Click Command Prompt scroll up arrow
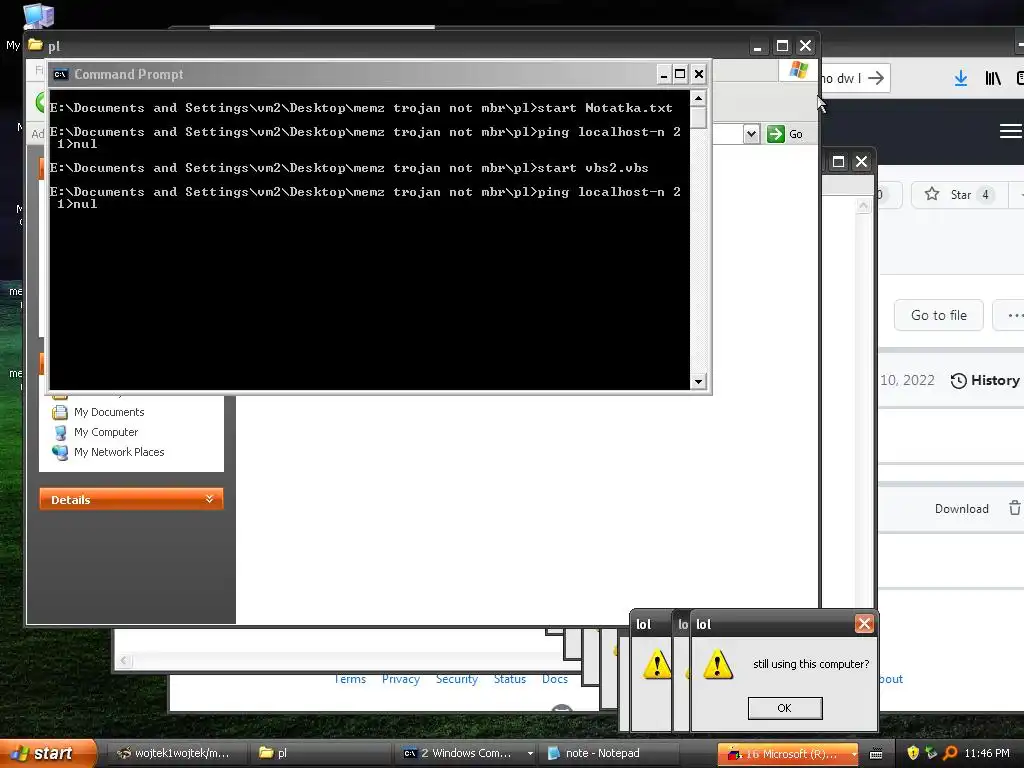1024x768 pixels. pyautogui.click(x=698, y=98)
